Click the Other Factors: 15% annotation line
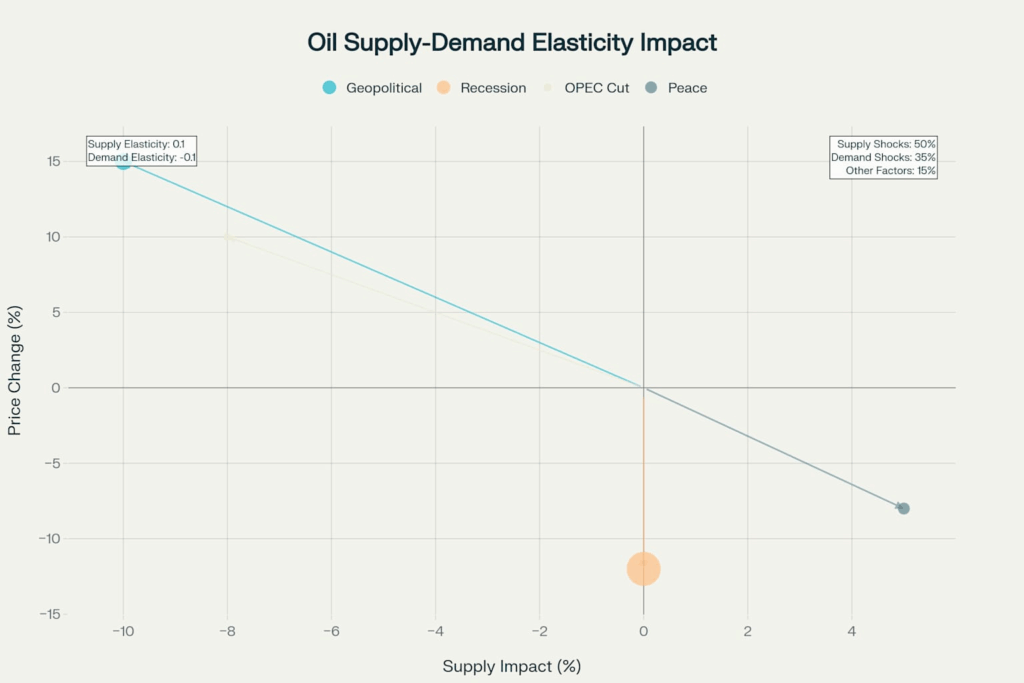The image size is (1024, 683). coord(890,171)
